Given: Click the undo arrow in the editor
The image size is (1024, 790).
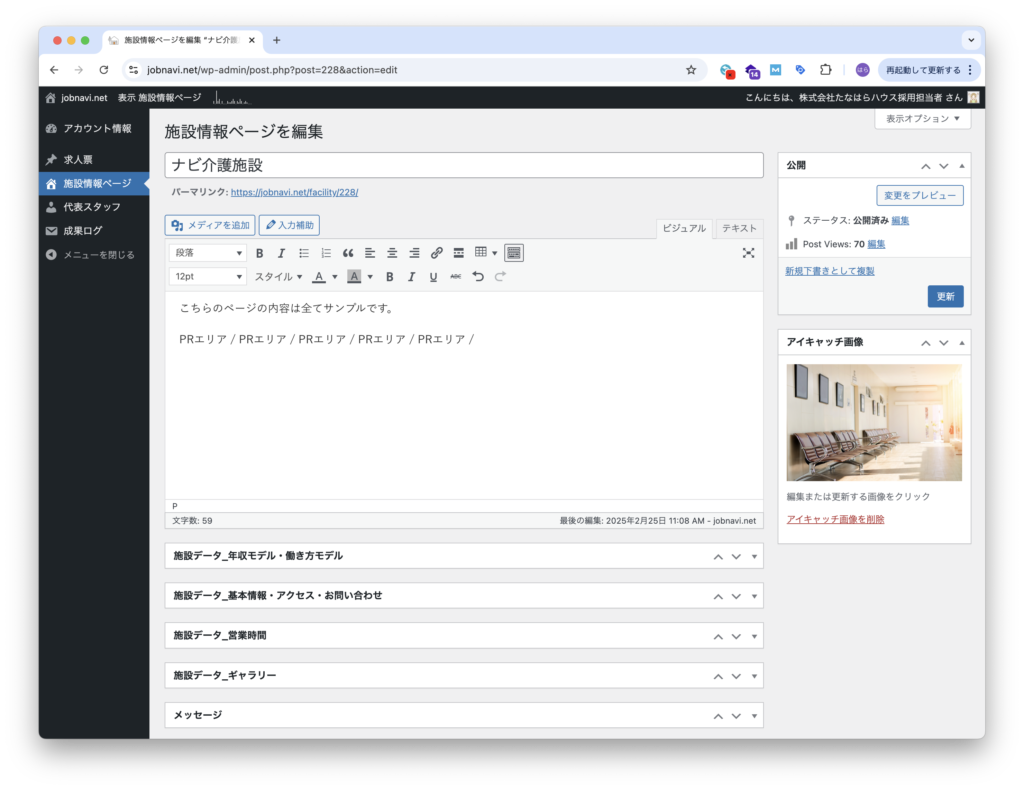Looking at the screenshot, I should pos(478,277).
